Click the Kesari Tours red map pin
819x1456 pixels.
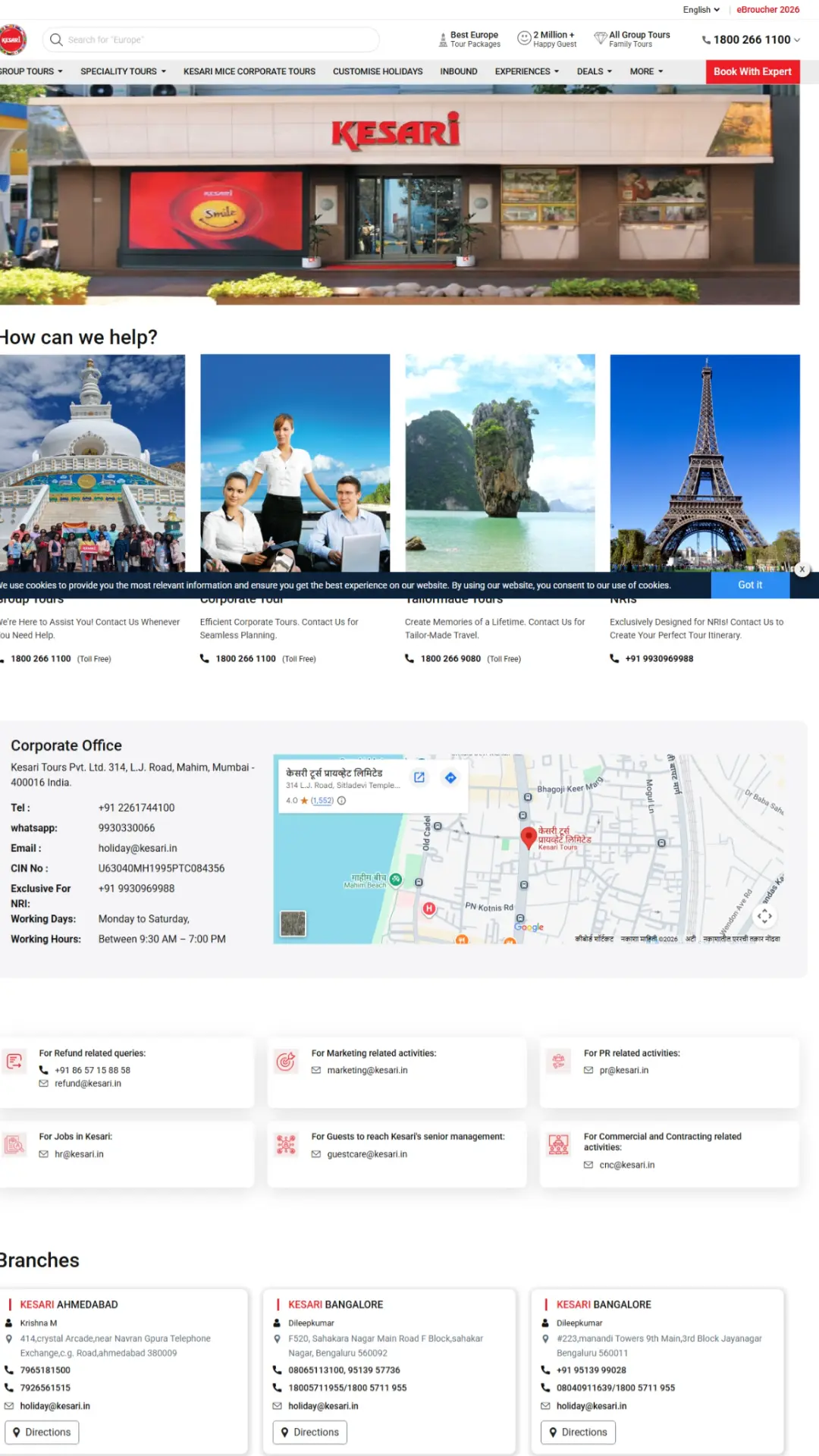tap(529, 837)
